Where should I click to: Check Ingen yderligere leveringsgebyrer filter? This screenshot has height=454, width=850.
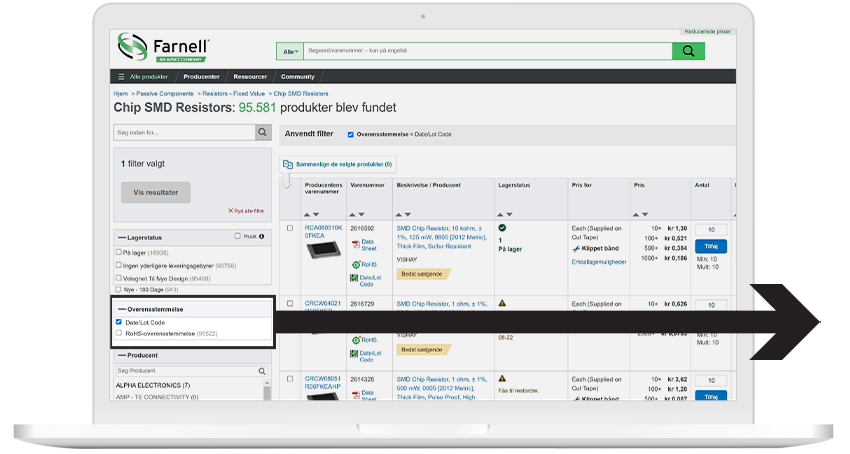pos(118,265)
